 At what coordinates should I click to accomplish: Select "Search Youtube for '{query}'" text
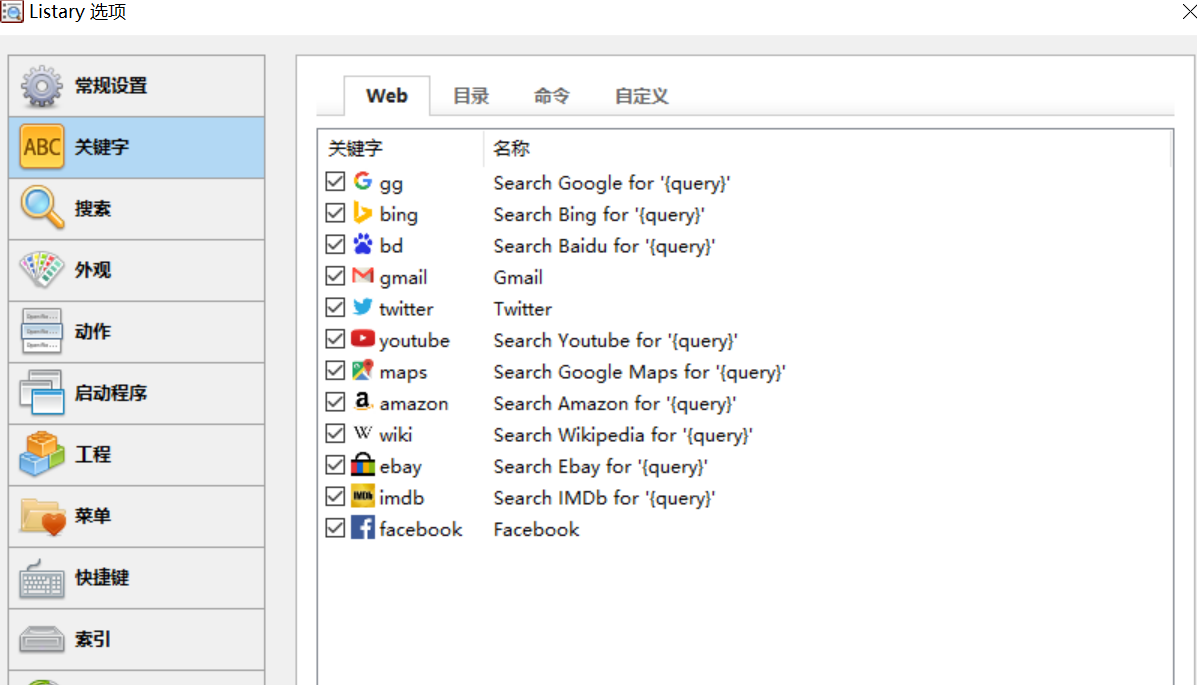pyautogui.click(x=615, y=341)
